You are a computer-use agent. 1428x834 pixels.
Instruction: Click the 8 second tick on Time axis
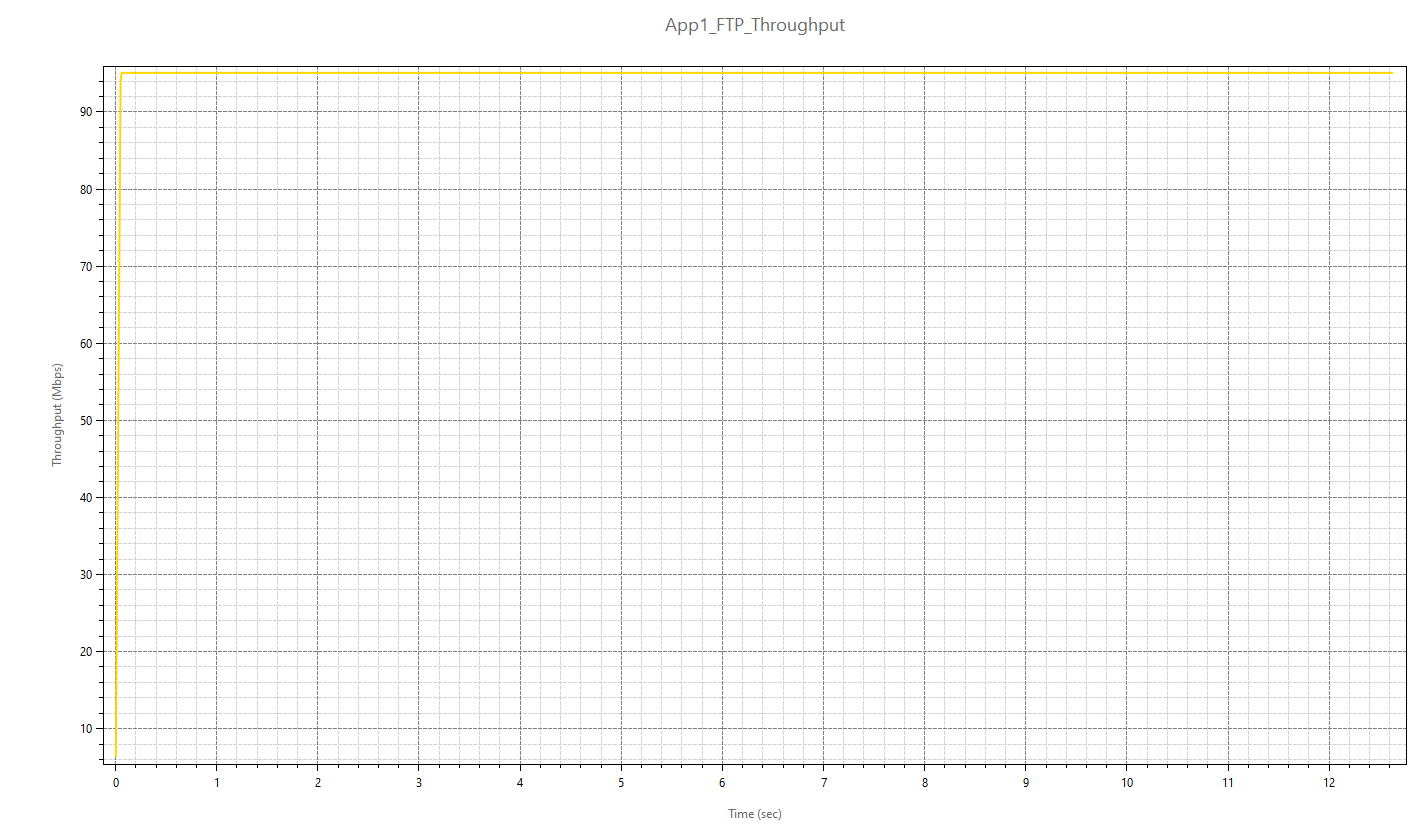click(924, 781)
